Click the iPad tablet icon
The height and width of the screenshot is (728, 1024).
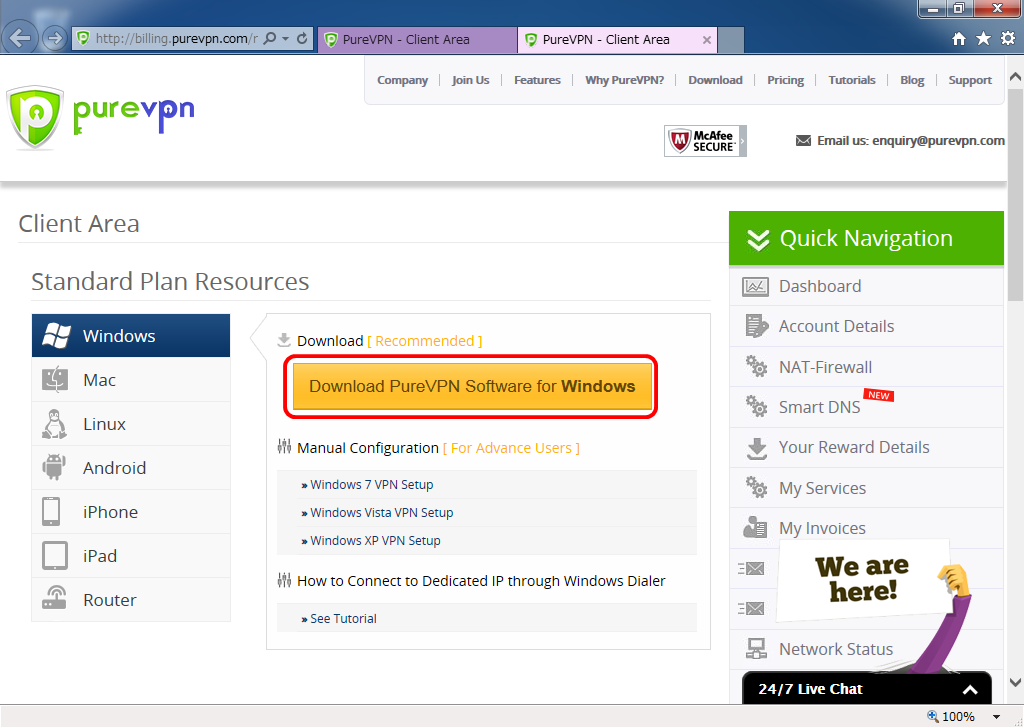coord(54,556)
